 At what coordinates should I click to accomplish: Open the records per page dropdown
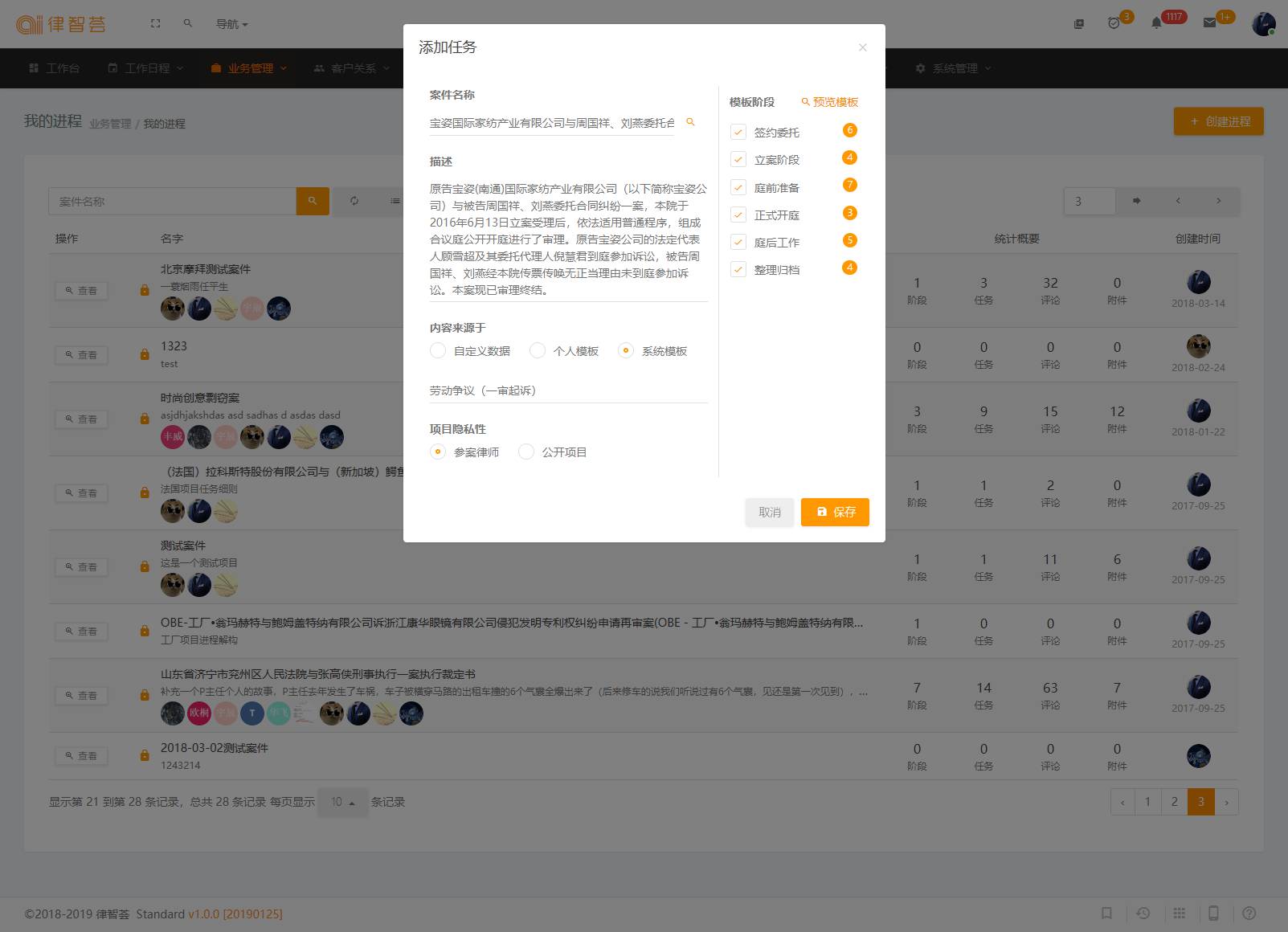(x=342, y=802)
